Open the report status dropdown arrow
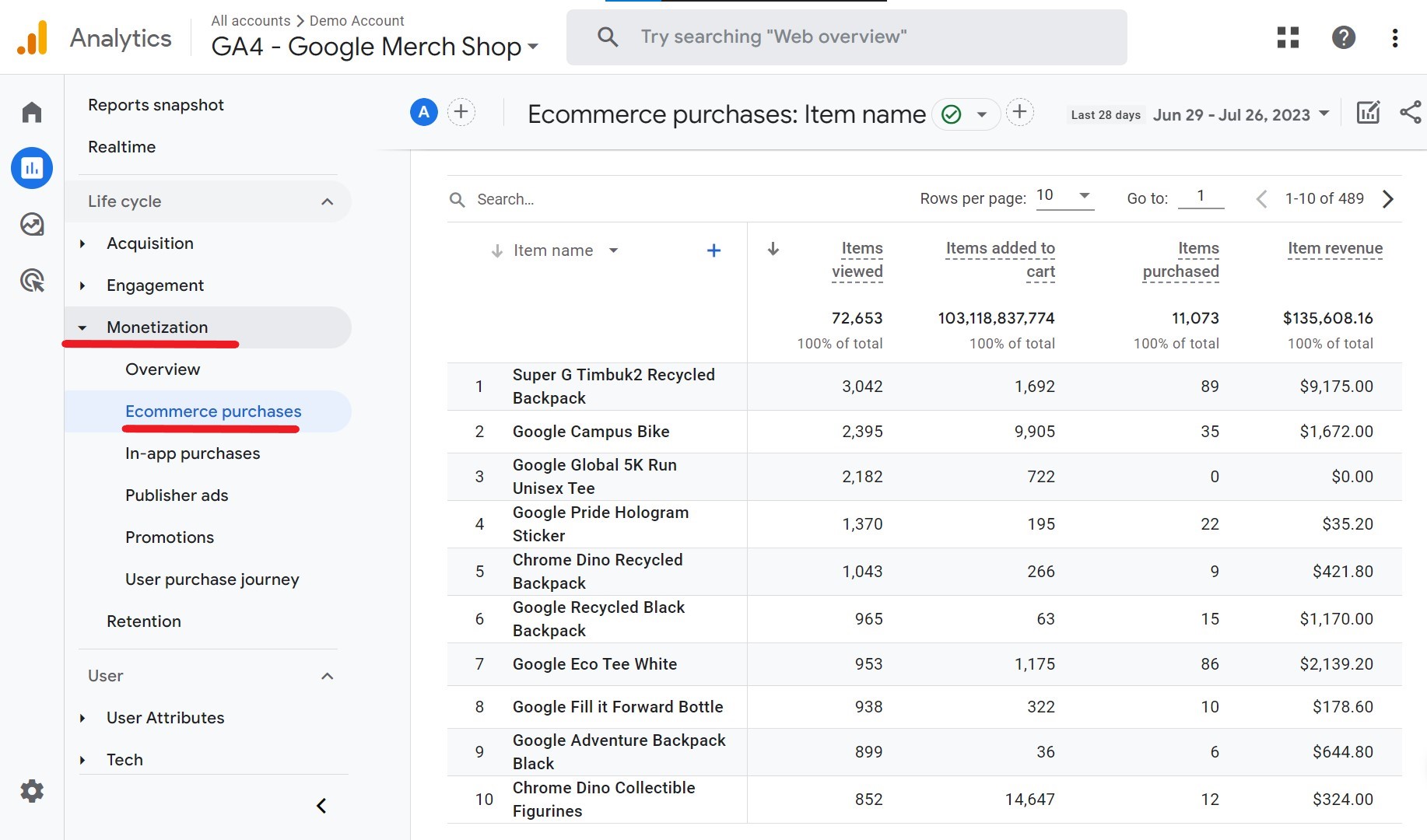This screenshot has height=840, width=1427. point(982,114)
